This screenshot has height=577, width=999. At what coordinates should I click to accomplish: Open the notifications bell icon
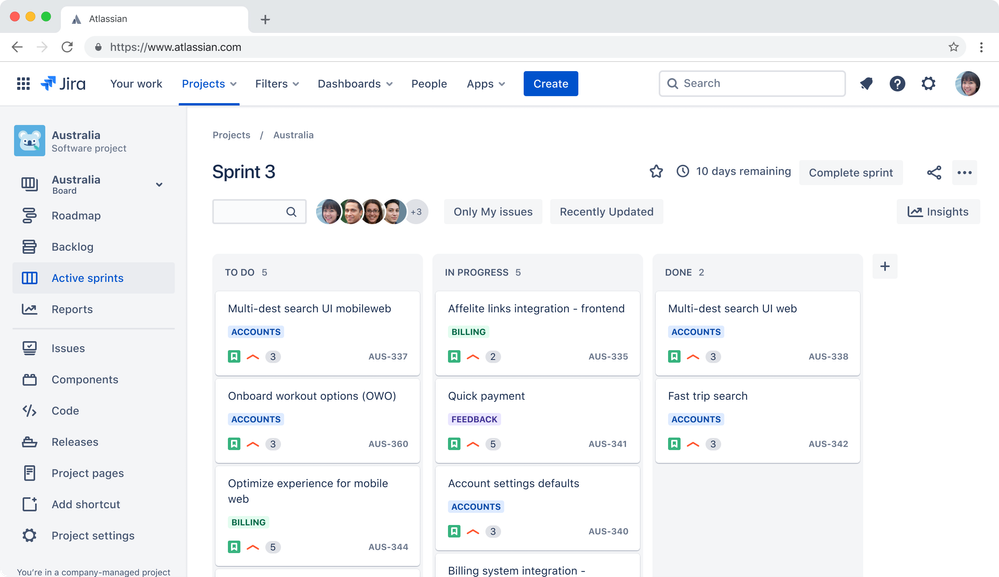(866, 83)
